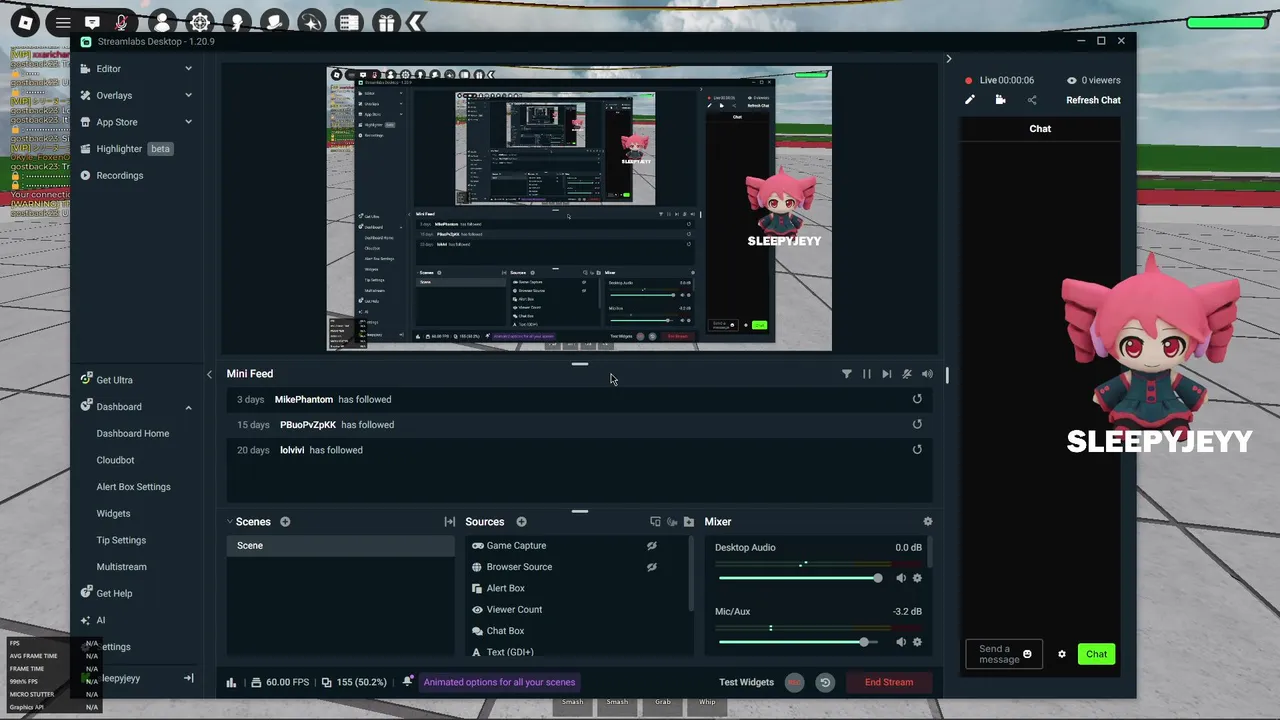1280x720 pixels.
Task: Replay the lolvivi follow alert
Action: (x=917, y=450)
